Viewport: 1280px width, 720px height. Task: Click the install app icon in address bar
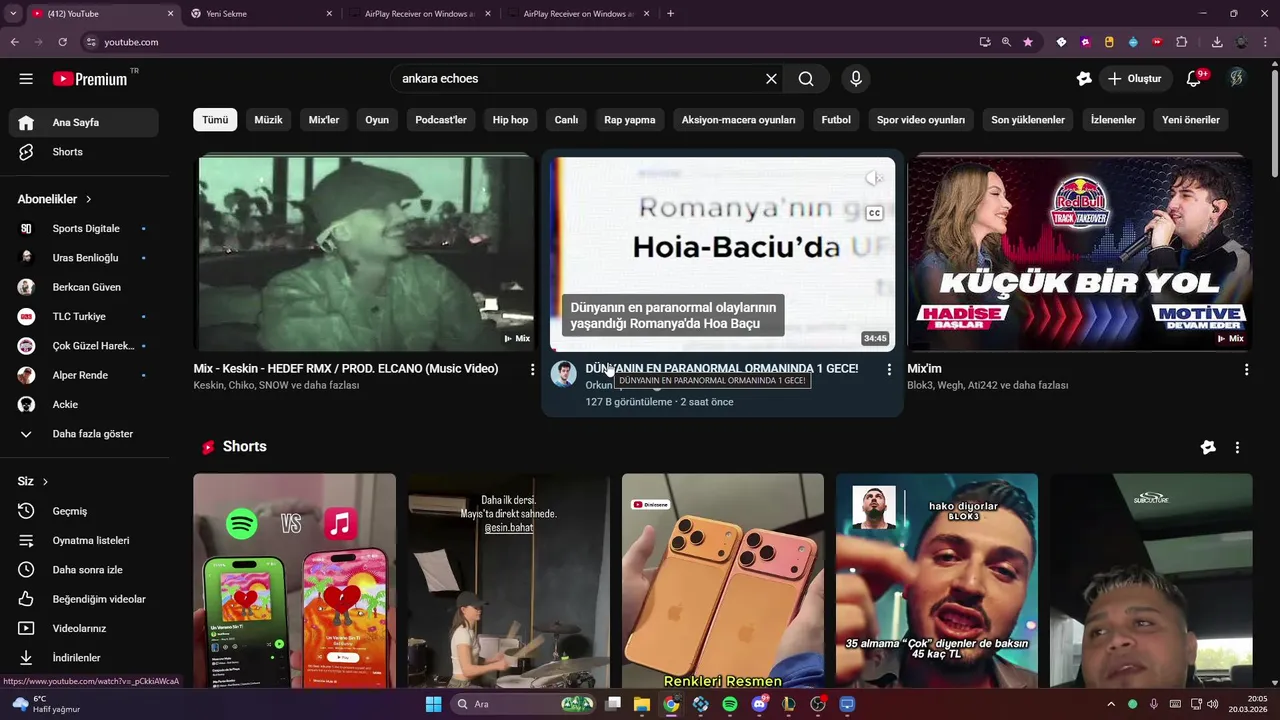point(985,42)
